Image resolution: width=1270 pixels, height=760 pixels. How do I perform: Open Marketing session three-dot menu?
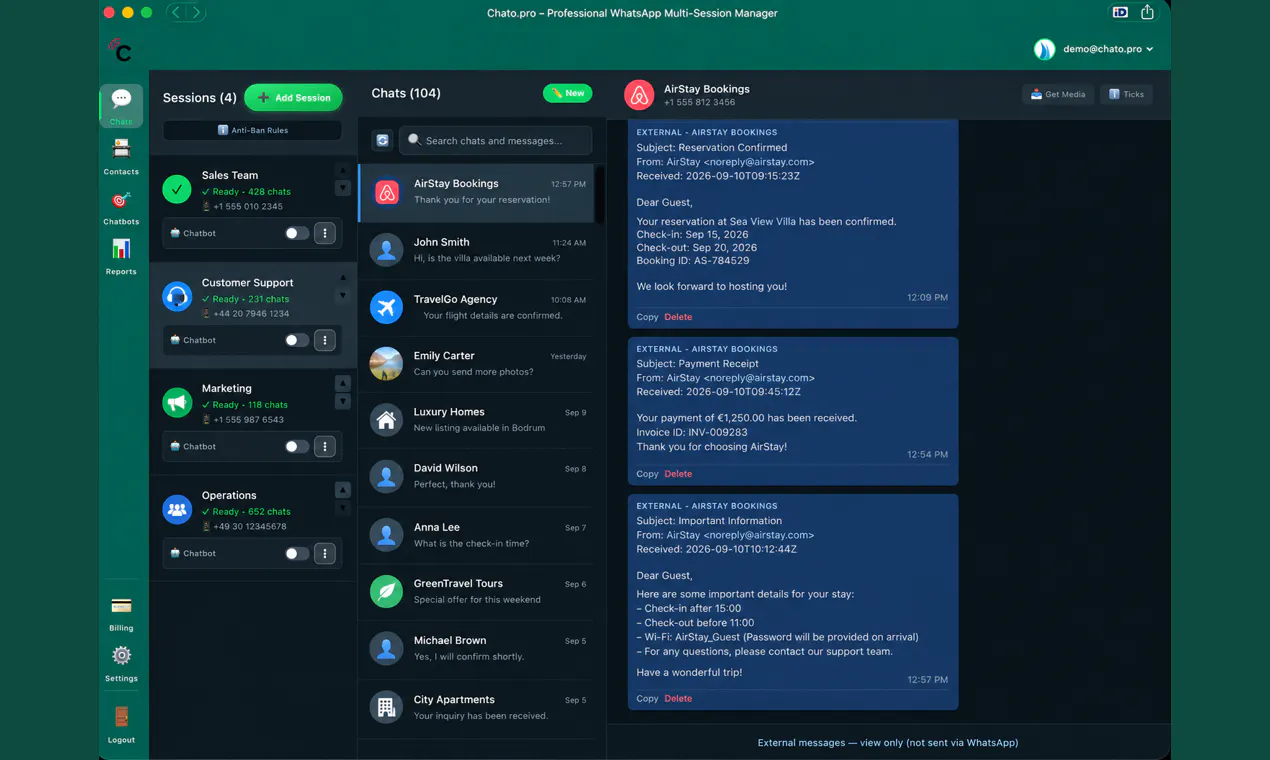(325, 446)
